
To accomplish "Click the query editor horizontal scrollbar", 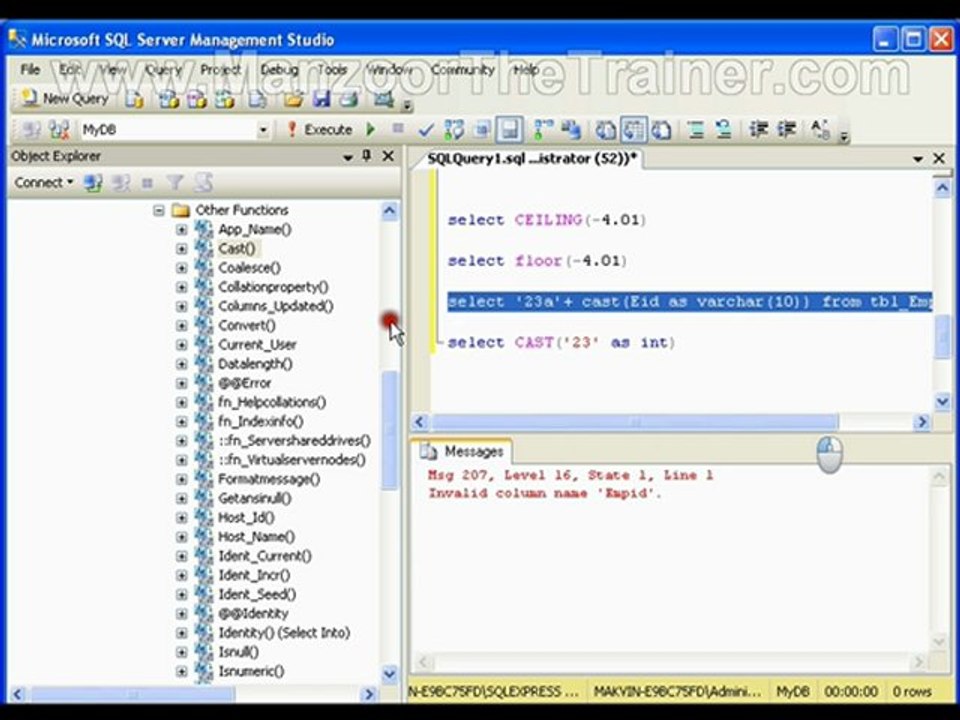I will pyautogui.click(x=635, y=422).
